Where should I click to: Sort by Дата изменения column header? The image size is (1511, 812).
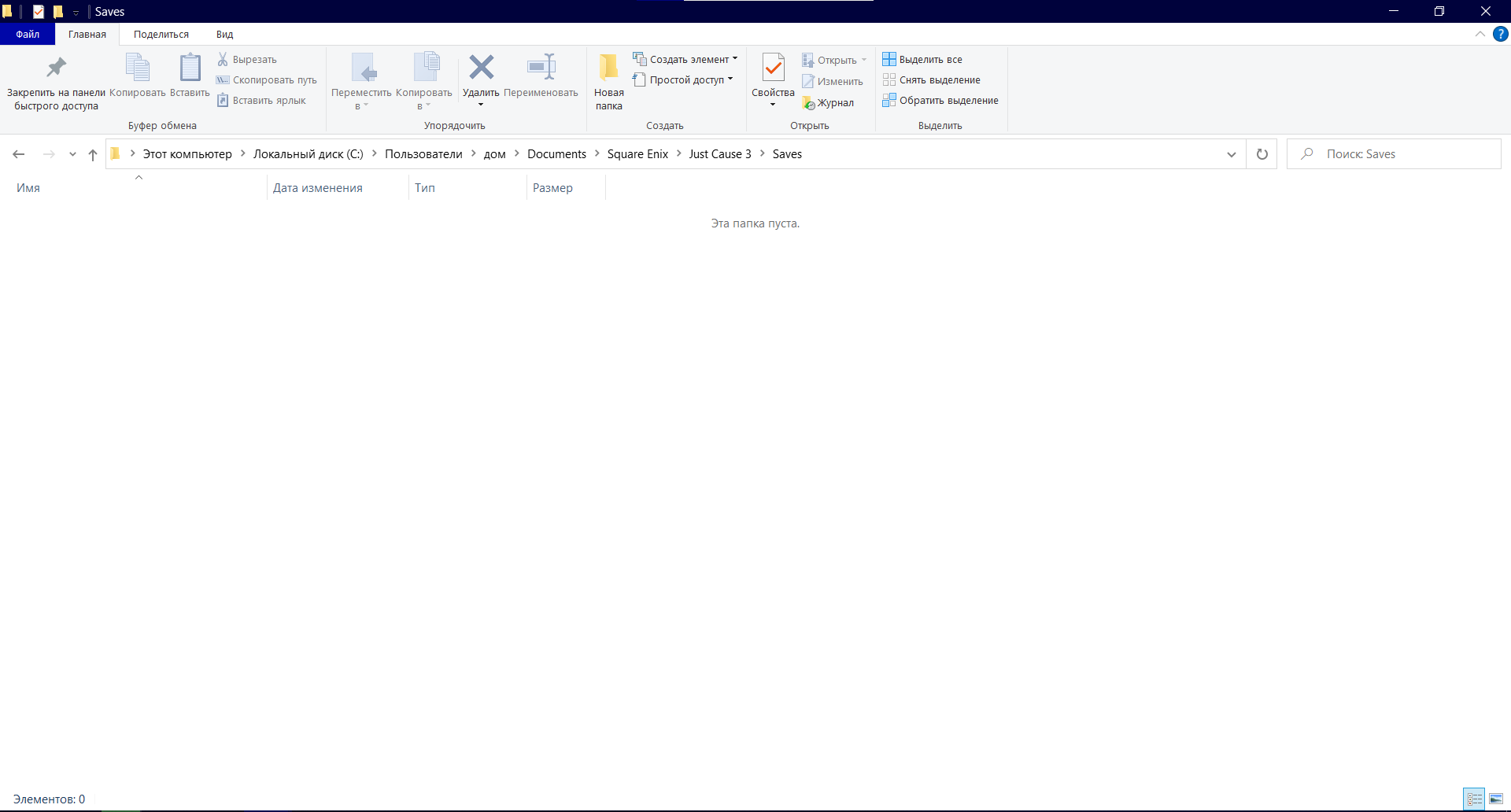(338, 188)
